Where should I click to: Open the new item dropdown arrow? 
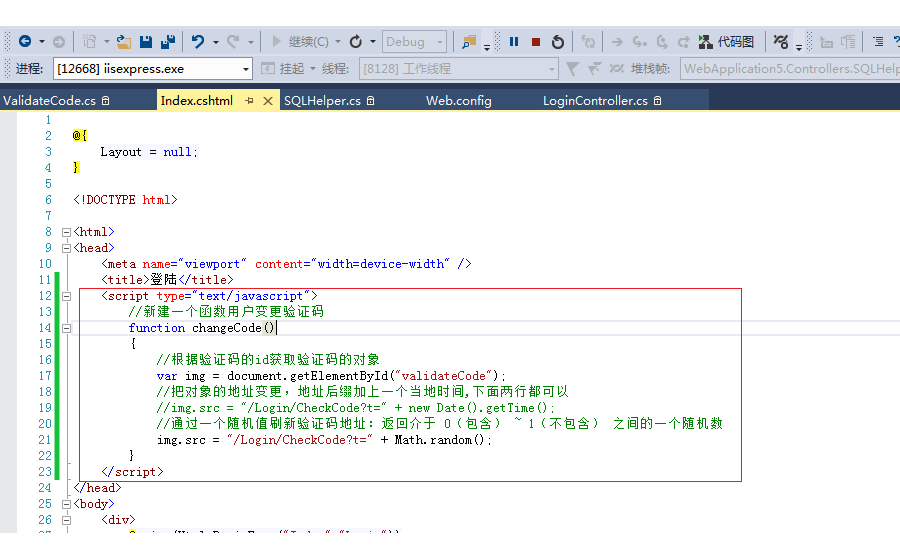pyautogui.click(x=107, y=42)
